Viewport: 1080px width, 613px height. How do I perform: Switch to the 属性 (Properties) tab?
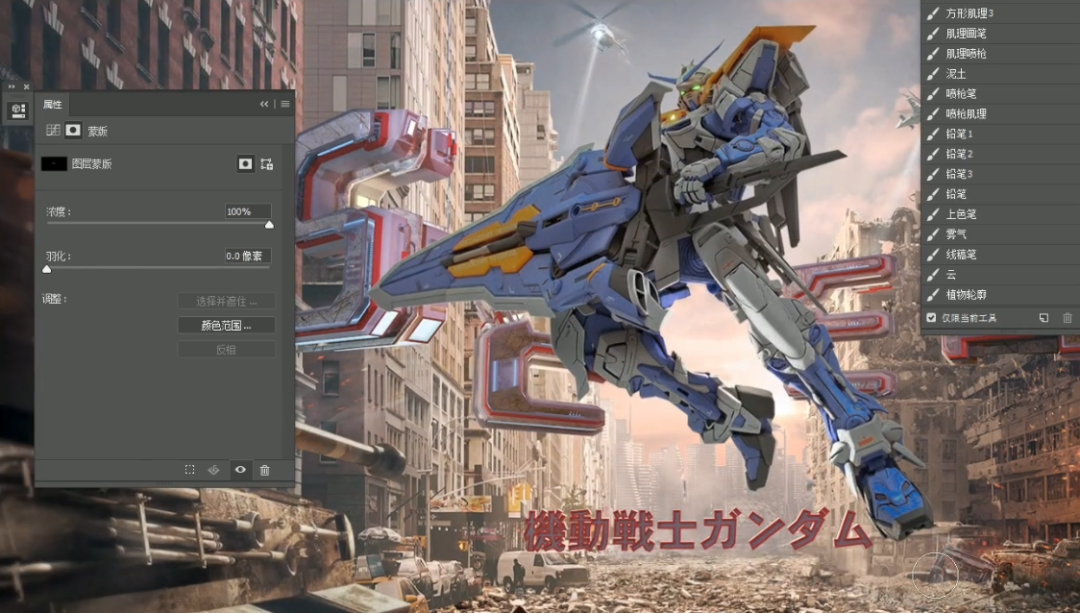pos(52,104)
